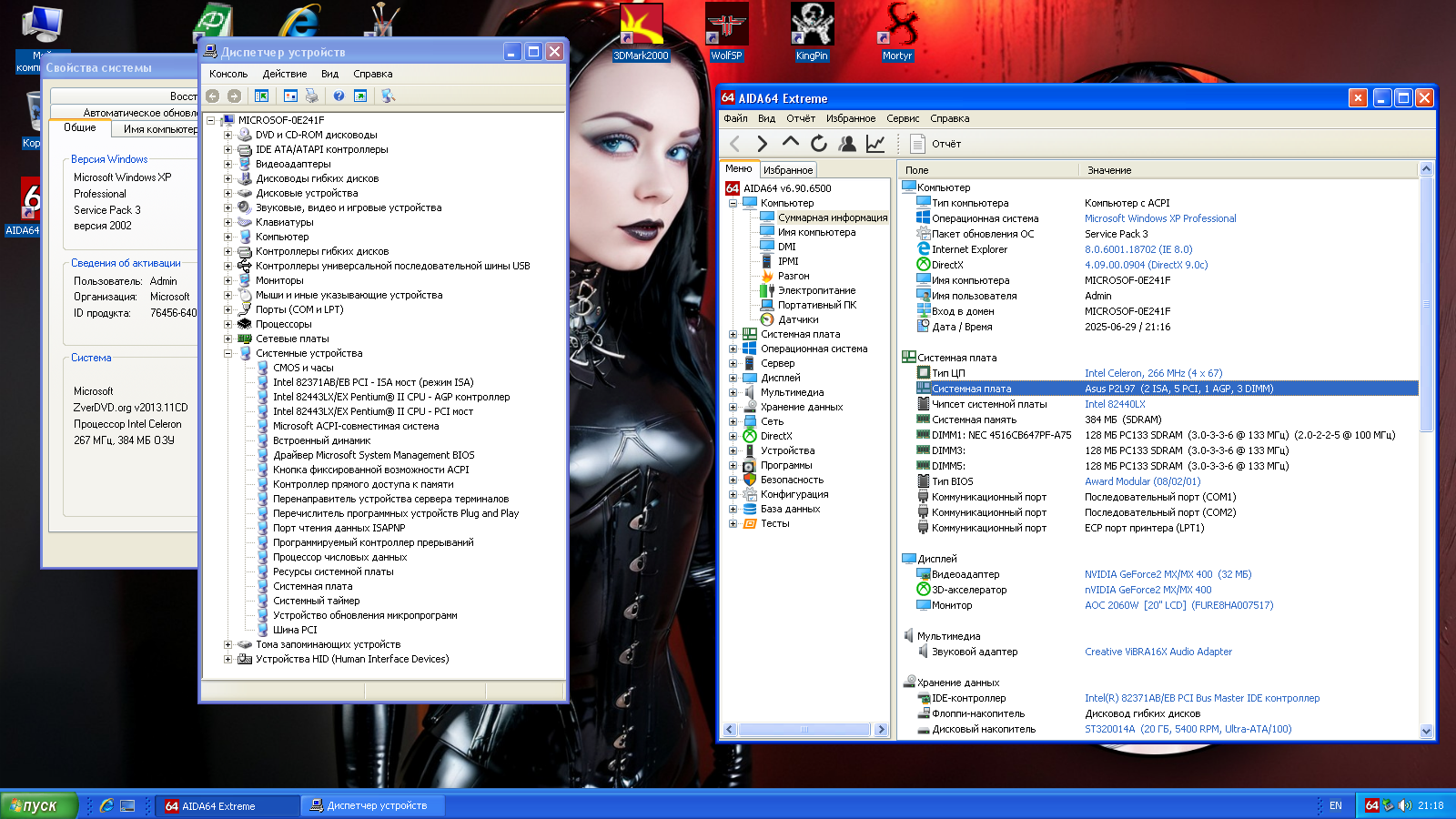Image resolution: width=1456 pixels, height=819 pixels.
Task: Click the blue help icon in Device Manager
Action: coord(339,96)
